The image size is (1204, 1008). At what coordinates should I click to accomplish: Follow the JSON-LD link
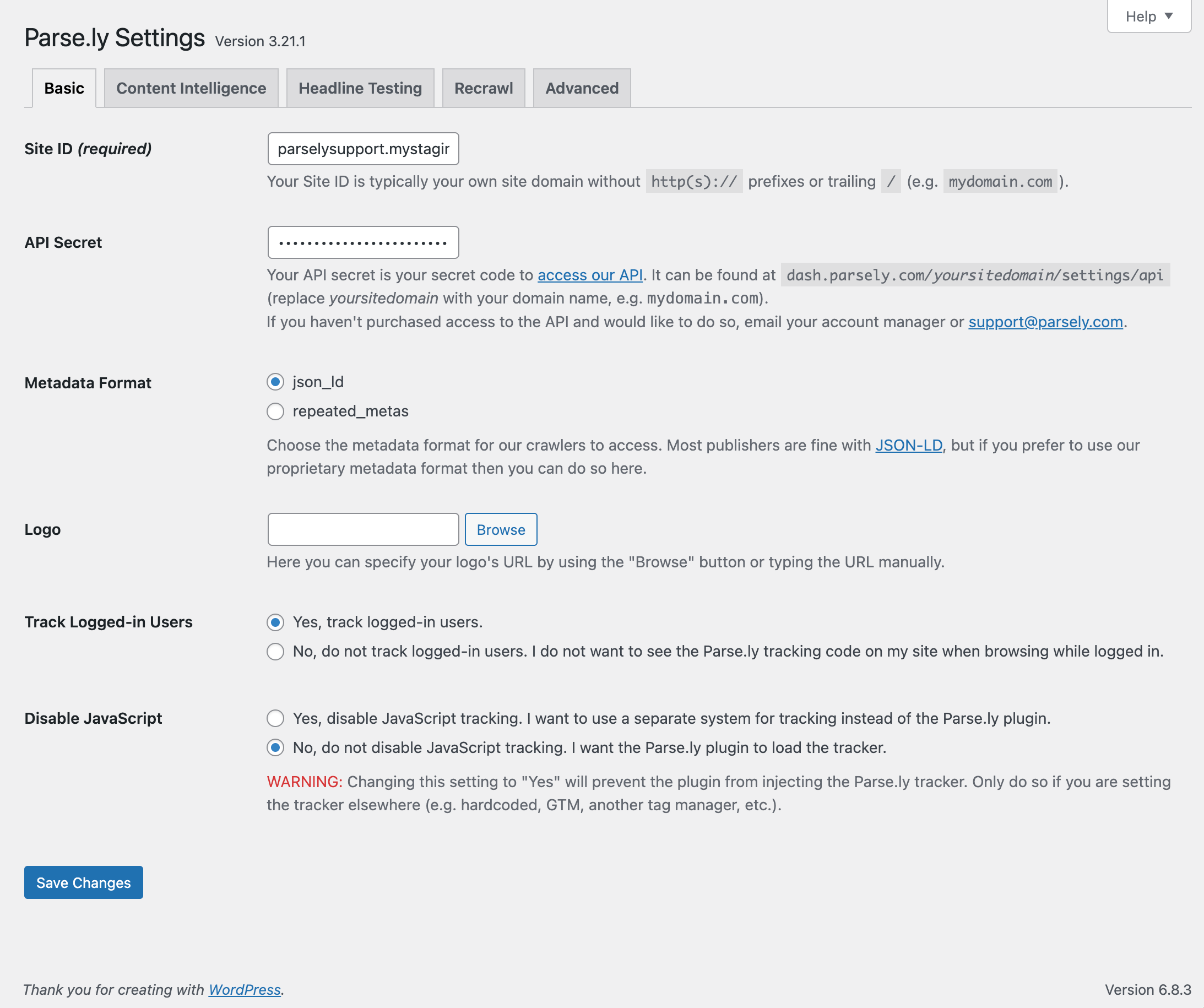coord(908,446)
